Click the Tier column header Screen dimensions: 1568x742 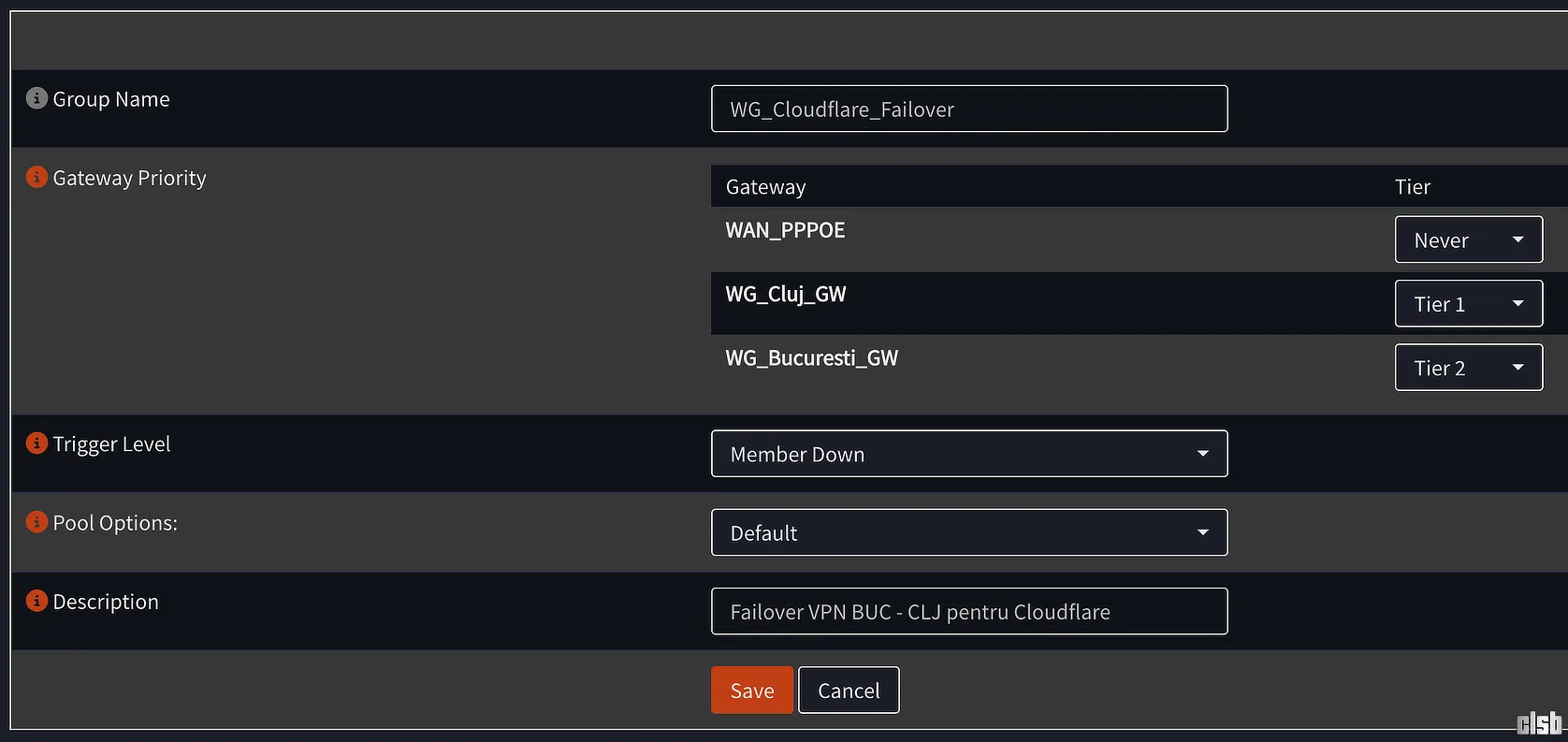pos(1412,187)
